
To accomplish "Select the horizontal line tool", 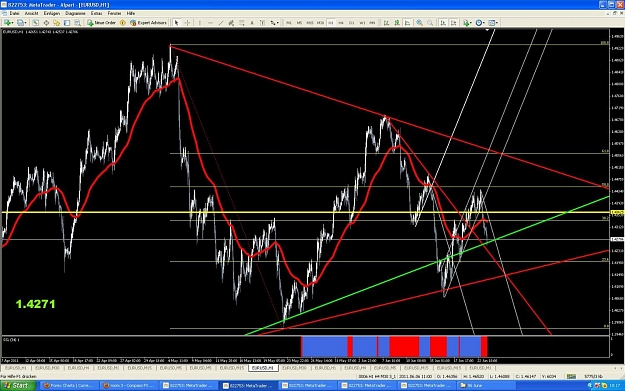I will 210,23.
